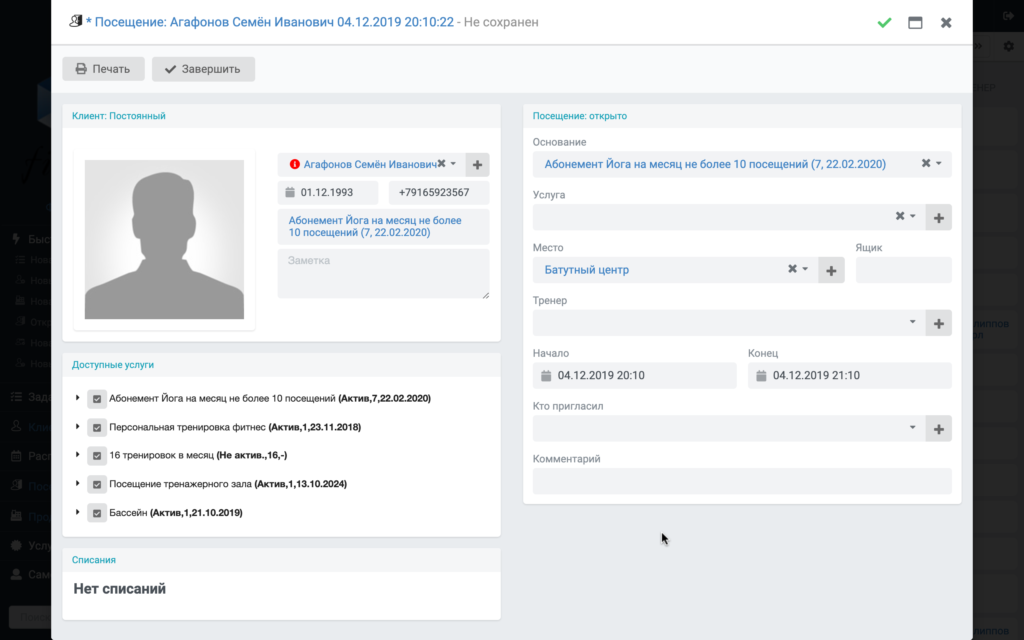1024x640 pixels.
Task: Click the Комментарий input field
Action: 742,481
